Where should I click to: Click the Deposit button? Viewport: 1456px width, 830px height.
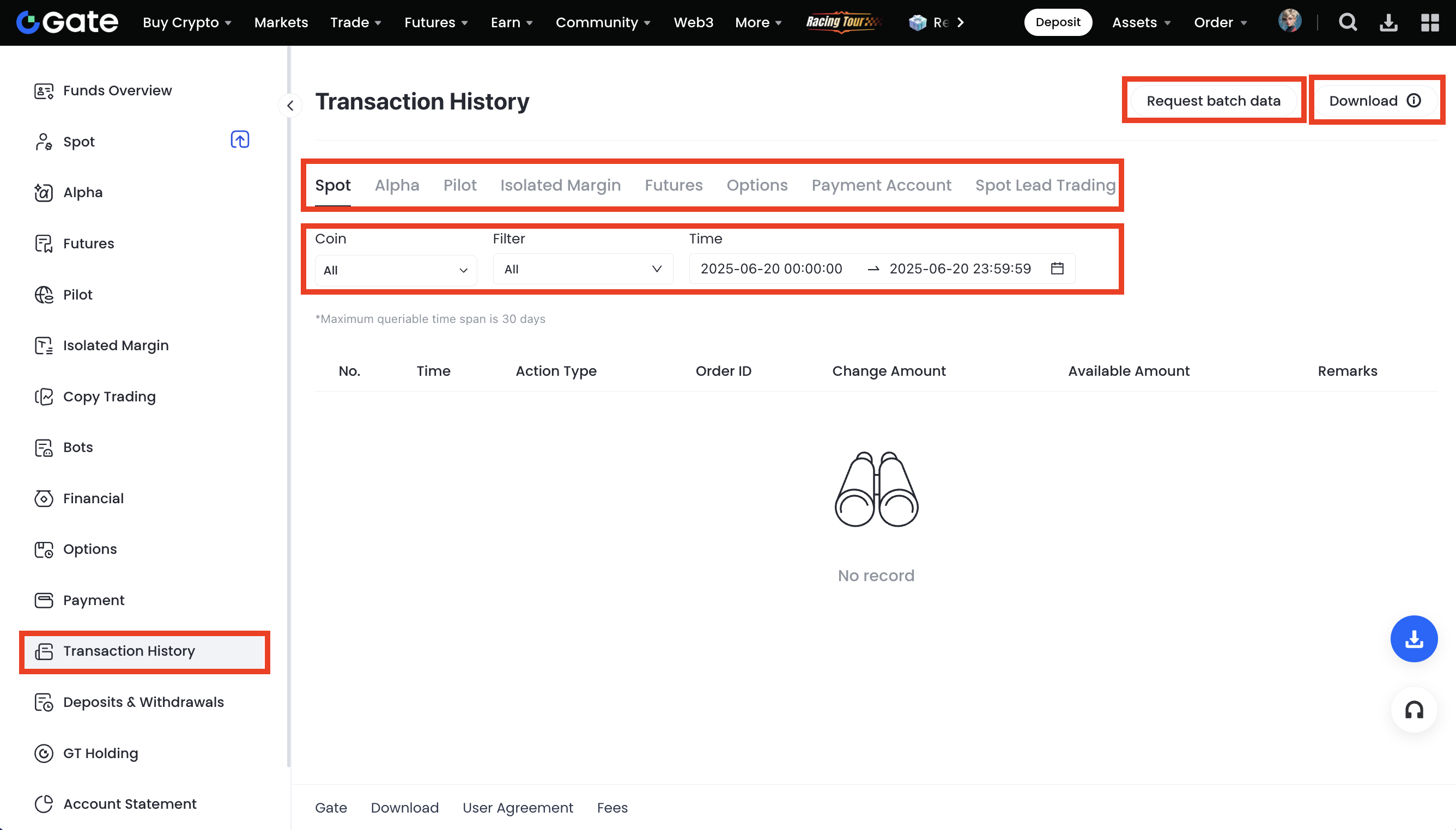pos(1057,22)
